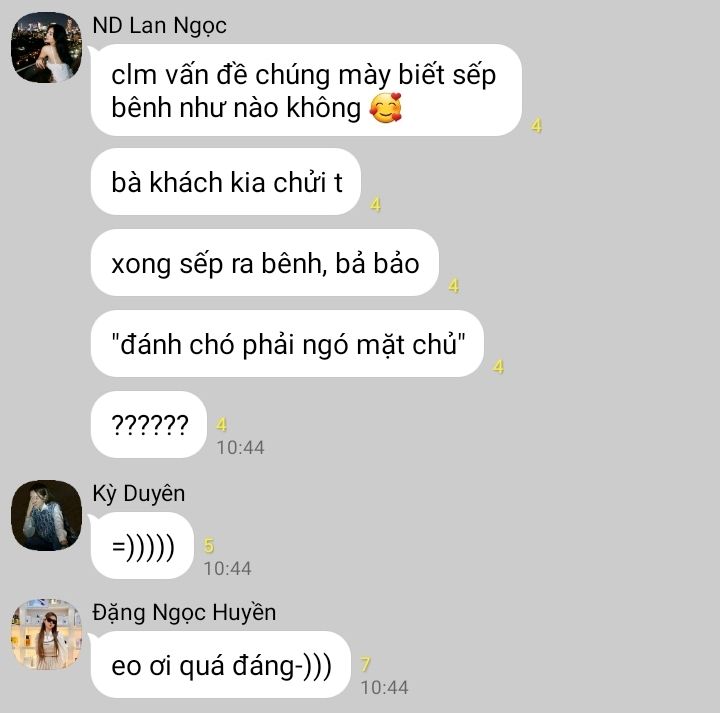
Task: Click read count beside 'đánh chó phải ngó' message
Action: (x=498, y=367)
